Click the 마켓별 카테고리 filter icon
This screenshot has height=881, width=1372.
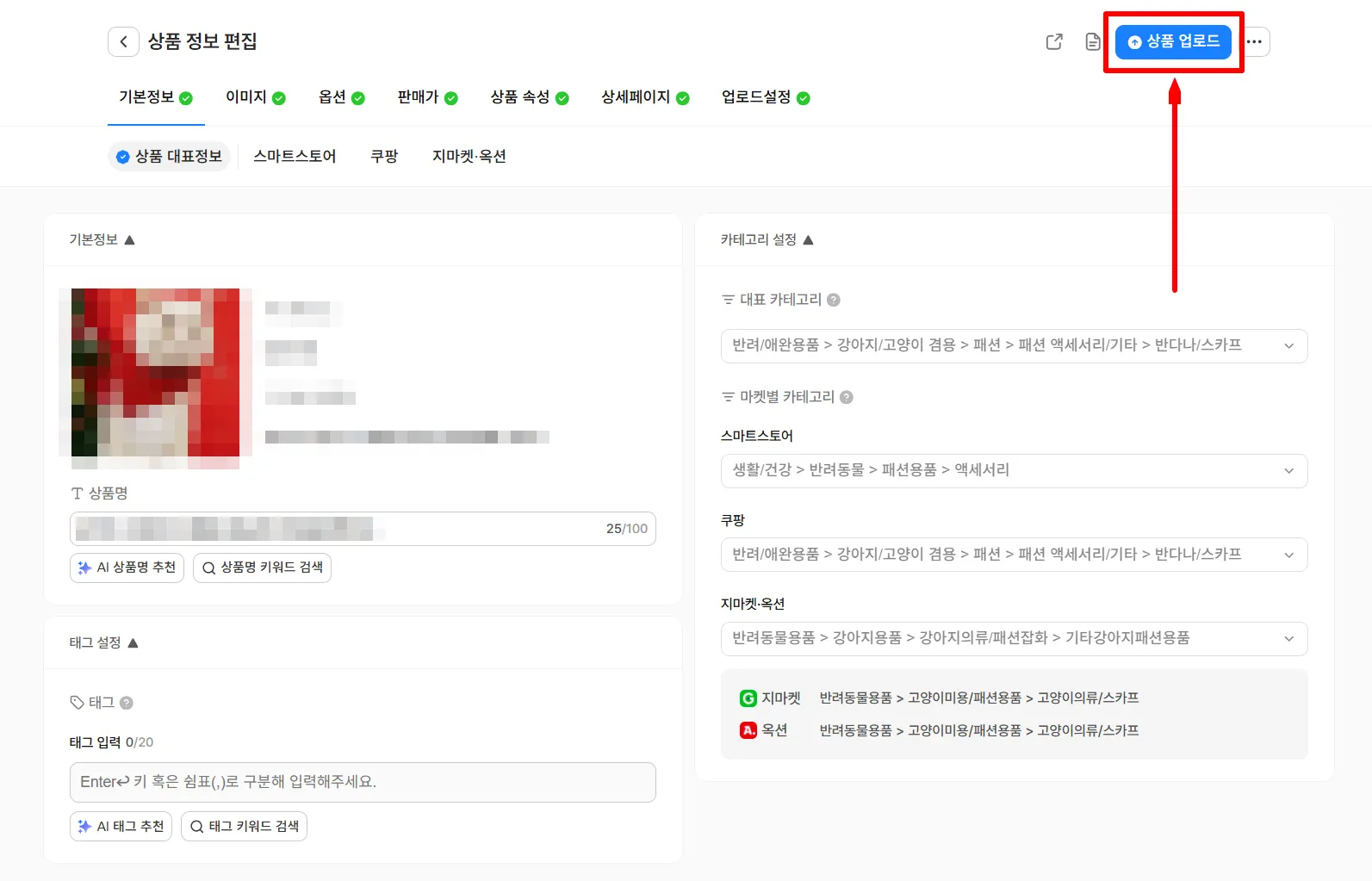[728, 397]
